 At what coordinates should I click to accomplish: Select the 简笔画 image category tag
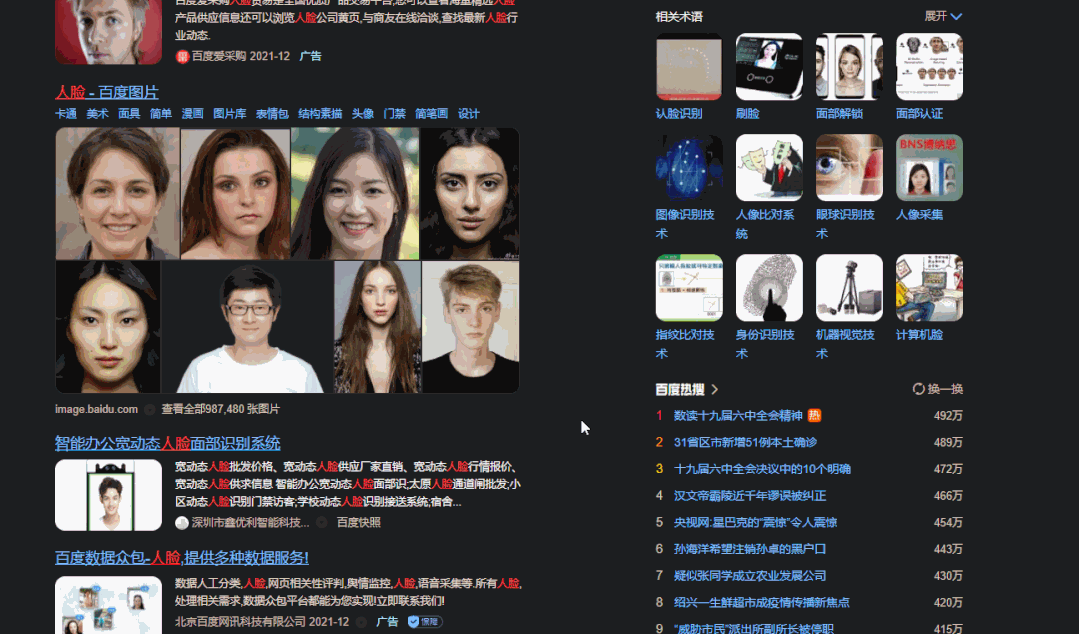[431, 114]
